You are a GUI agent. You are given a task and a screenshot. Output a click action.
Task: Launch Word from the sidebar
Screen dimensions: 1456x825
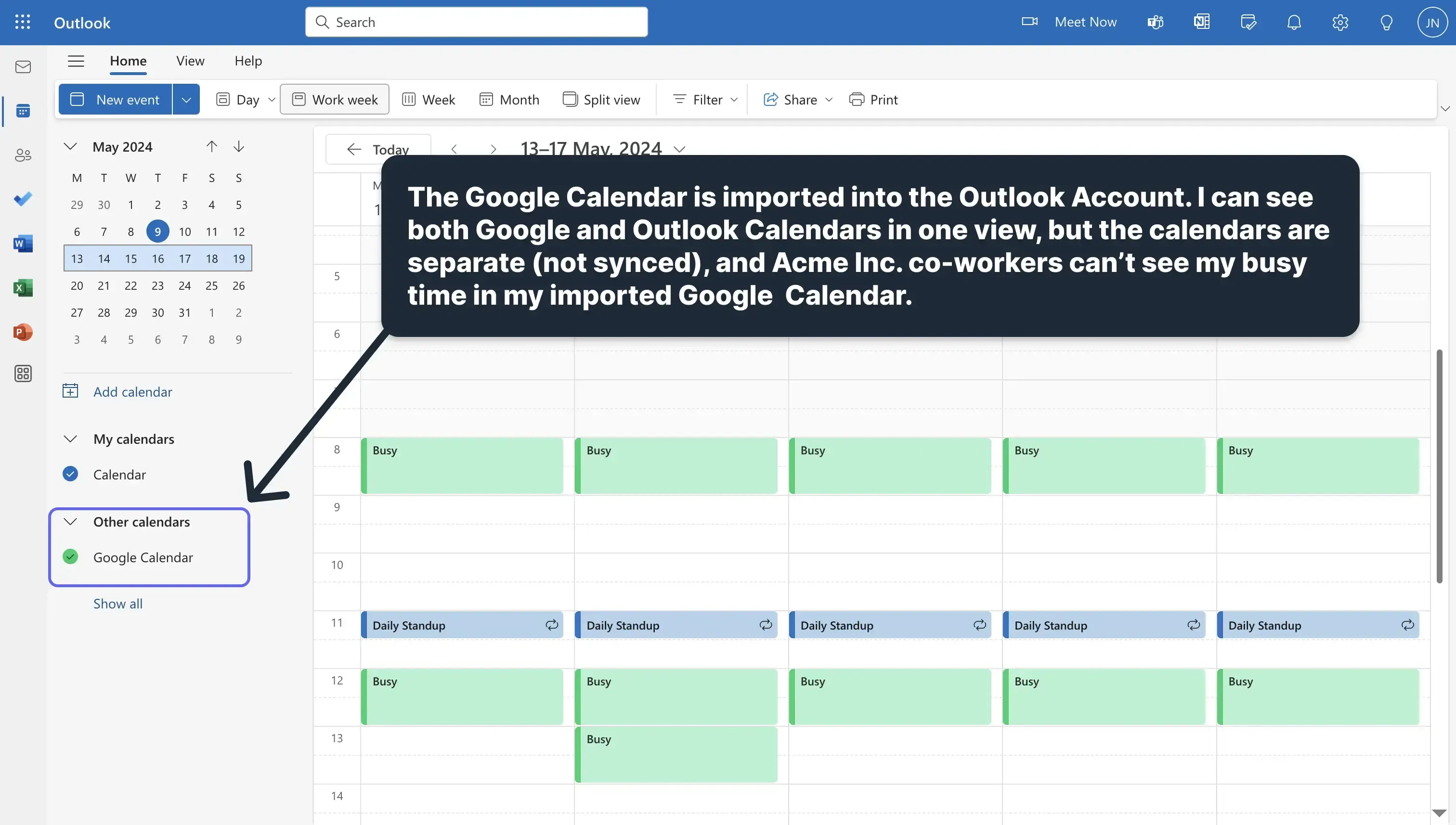pyautogui.click(x=23, y=243)
